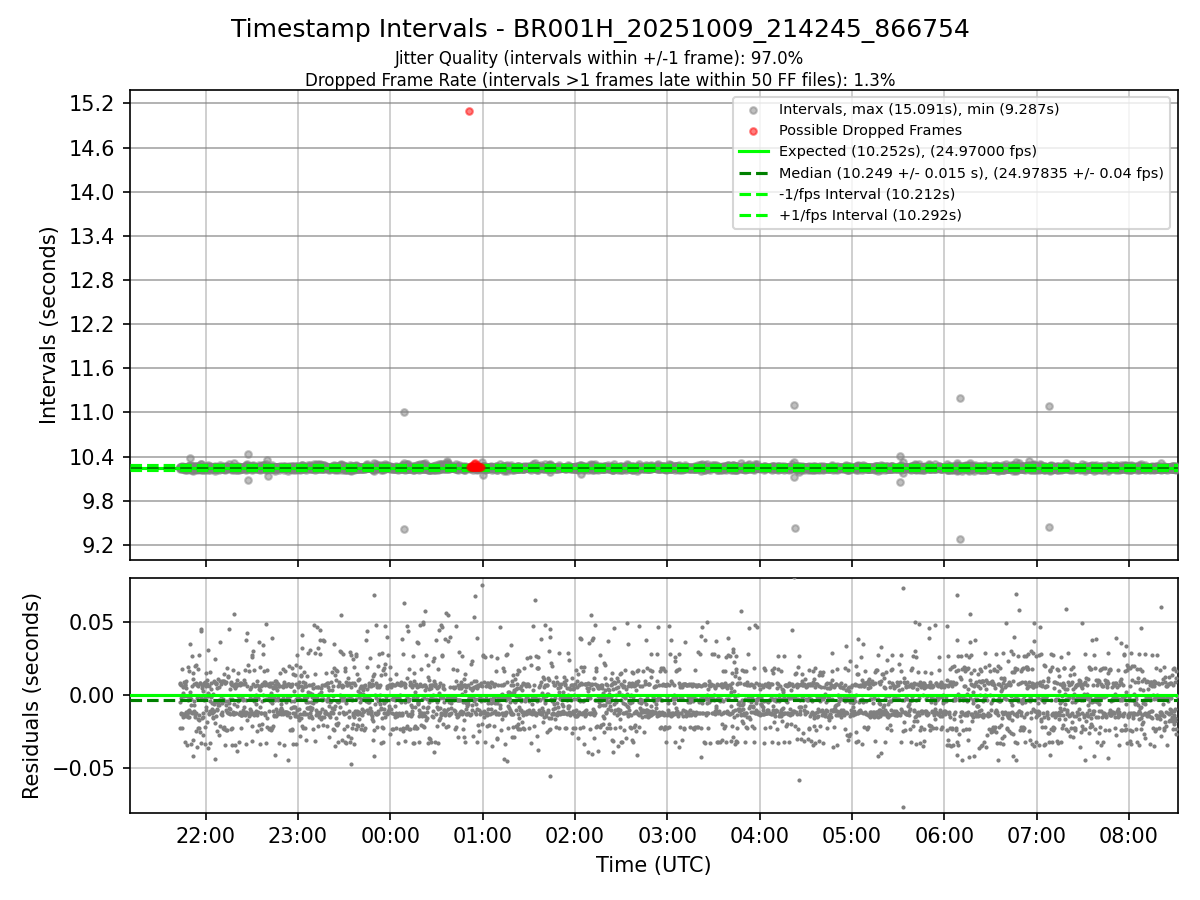This screenshot has height=900, width=1200.
Task: Click the 'Time (UTC)' x-axis label
Action: (x=653, y=865)
